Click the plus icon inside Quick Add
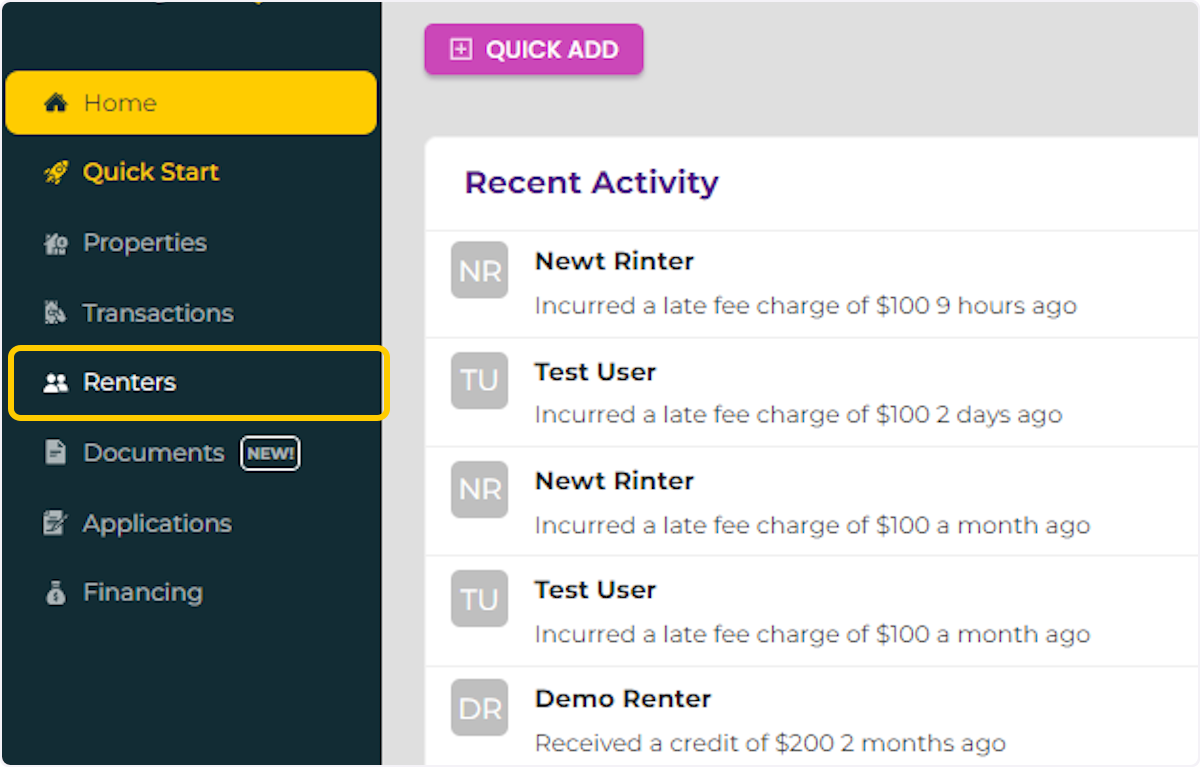The image size is (1200, 767). [x=460, y=48]
